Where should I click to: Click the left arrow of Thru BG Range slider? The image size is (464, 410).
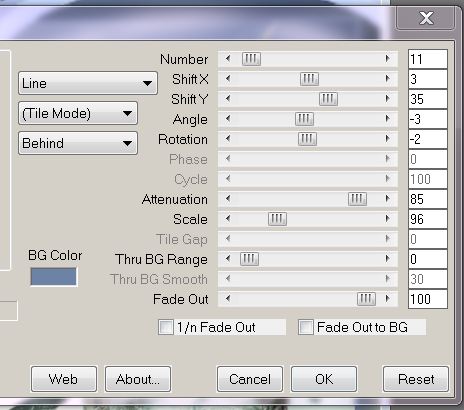point(228,259)
